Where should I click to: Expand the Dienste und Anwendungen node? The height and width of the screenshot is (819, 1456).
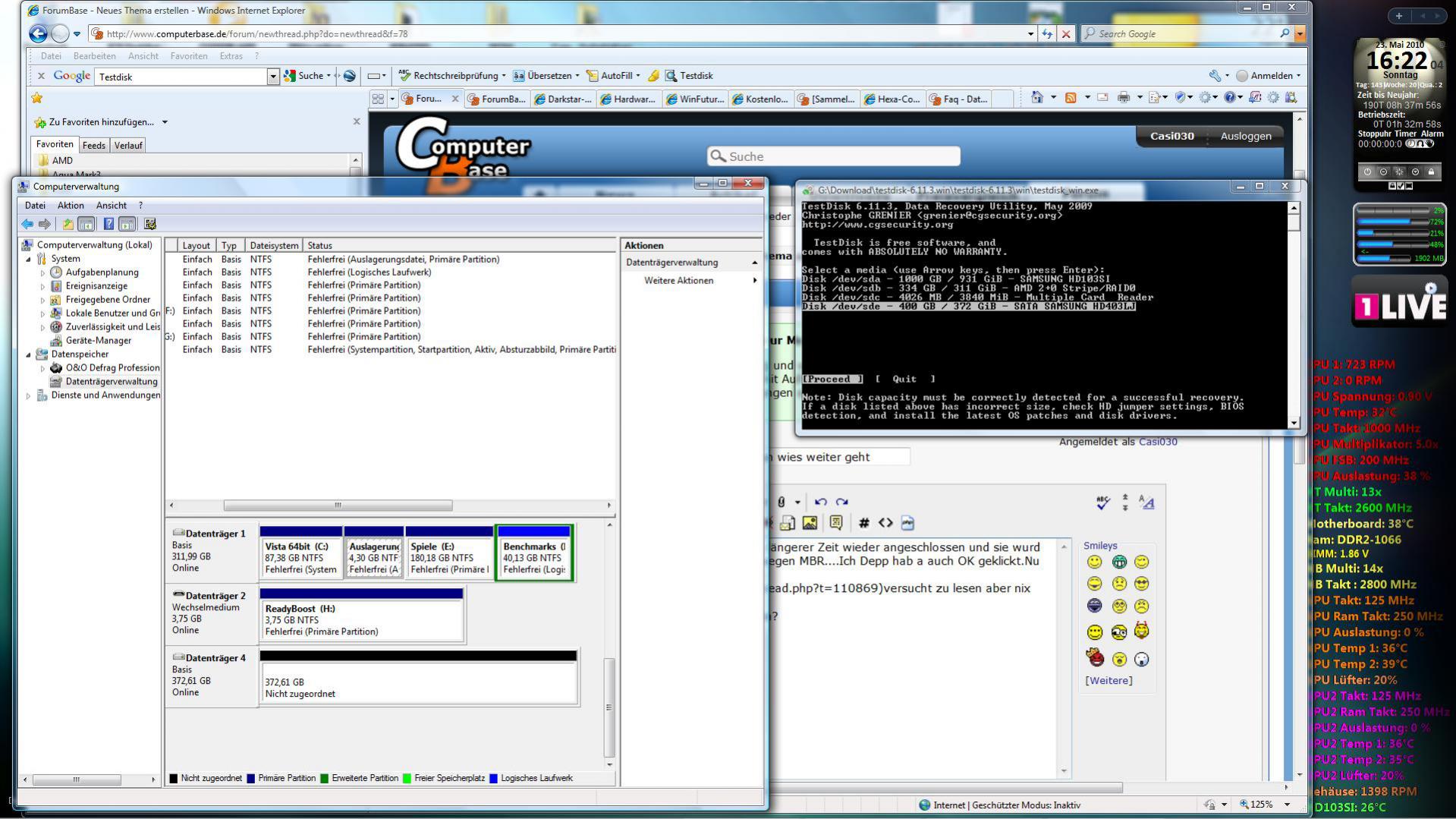point(29,395)
